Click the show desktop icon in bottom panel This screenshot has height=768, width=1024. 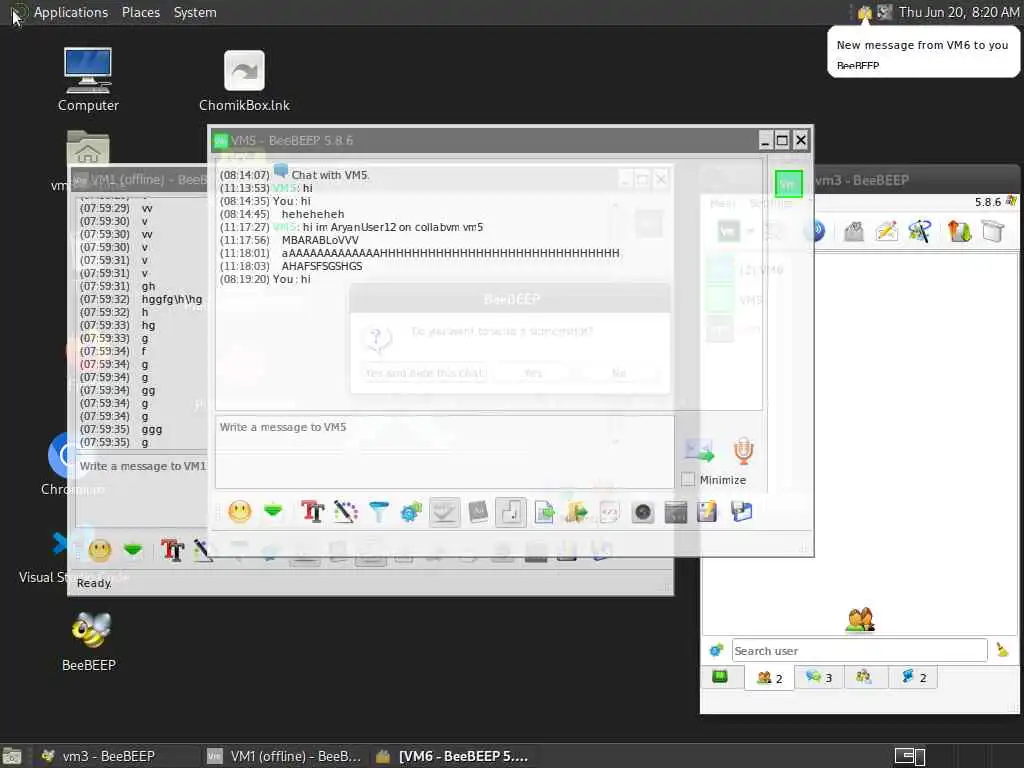[12, 756]
